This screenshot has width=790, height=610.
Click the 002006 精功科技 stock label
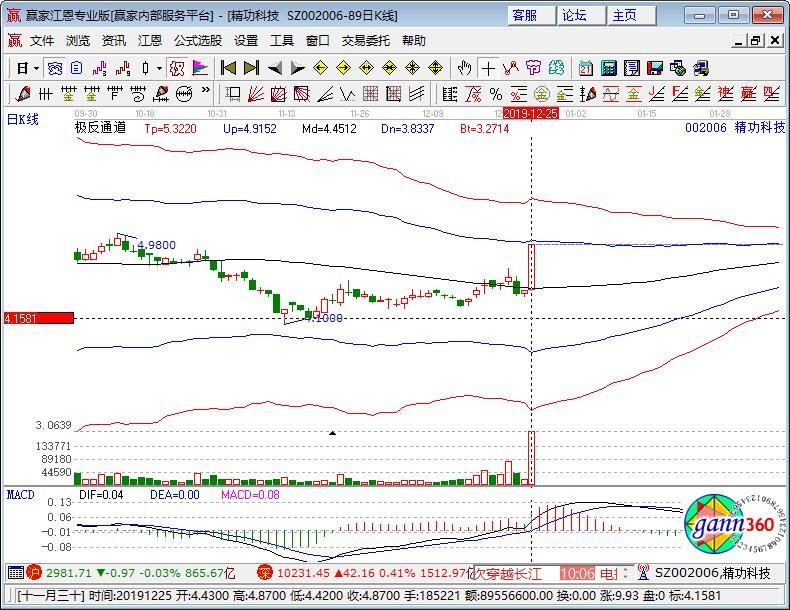pyautogui.click(x=735, y=127)
